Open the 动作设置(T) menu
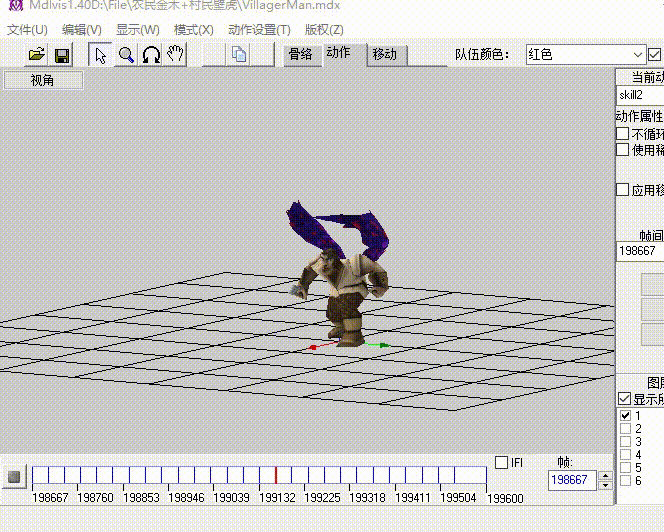 [259, 30]
